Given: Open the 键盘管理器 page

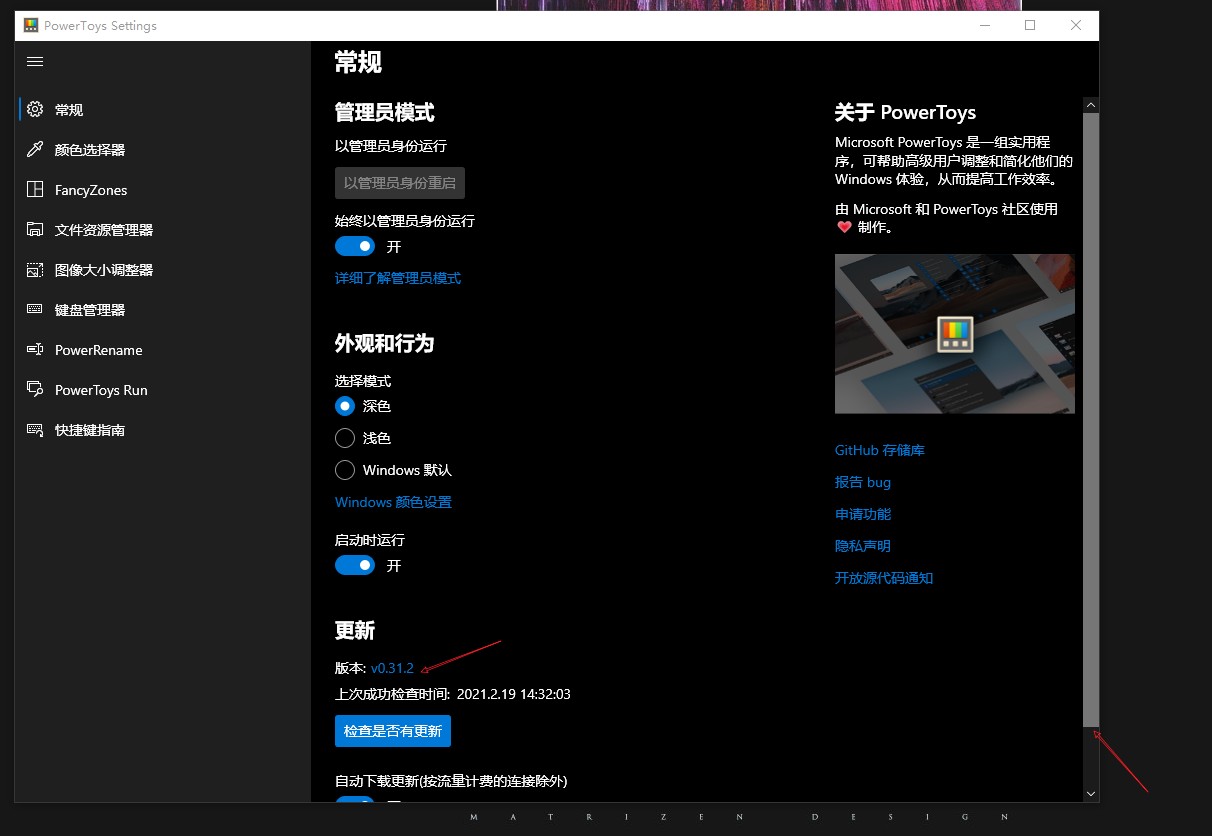Looking at the screenshot, I should (x=91, y=309).
